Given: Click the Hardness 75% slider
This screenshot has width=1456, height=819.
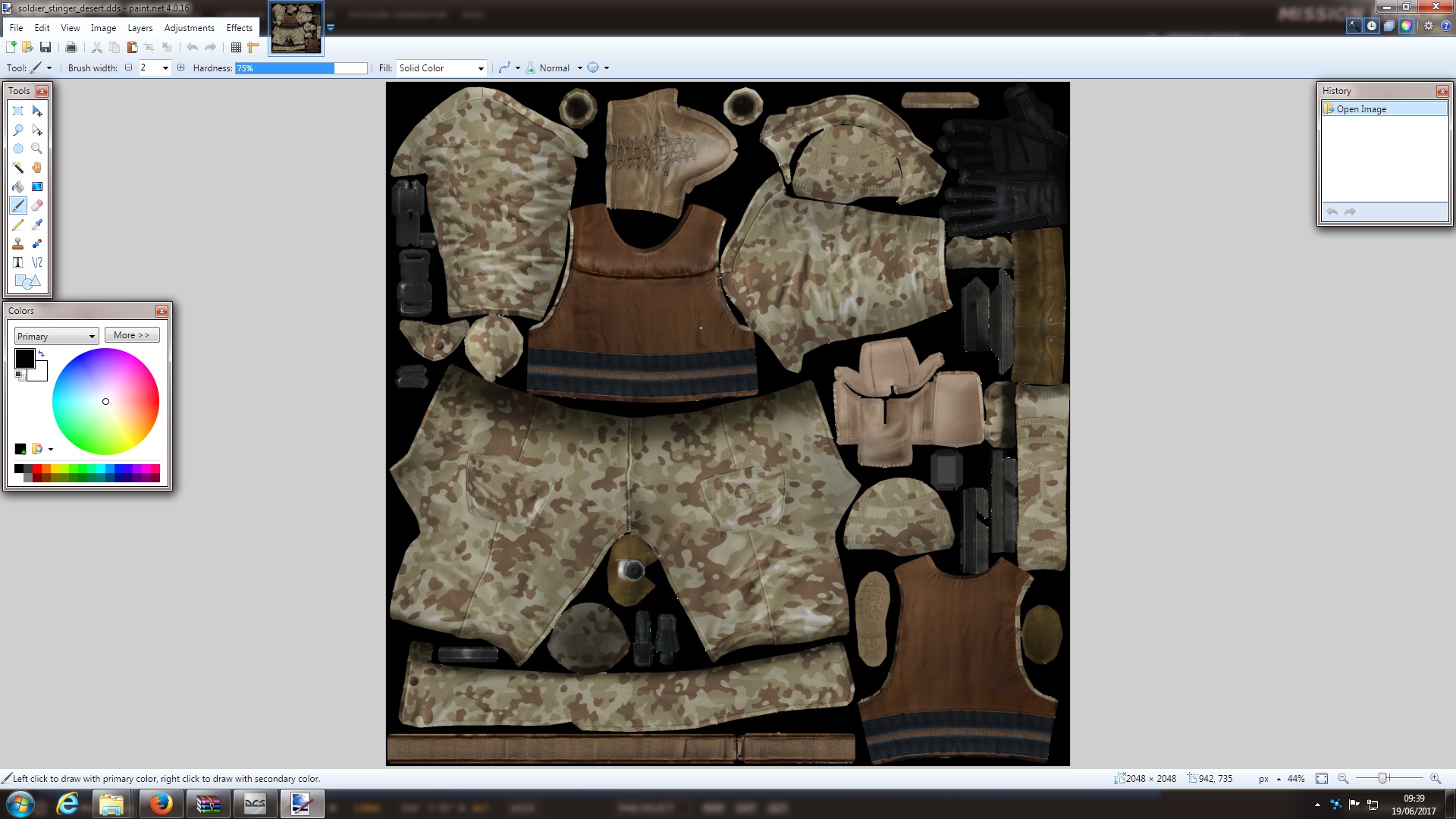Looking at the screenshot, I should click(301, 67).
